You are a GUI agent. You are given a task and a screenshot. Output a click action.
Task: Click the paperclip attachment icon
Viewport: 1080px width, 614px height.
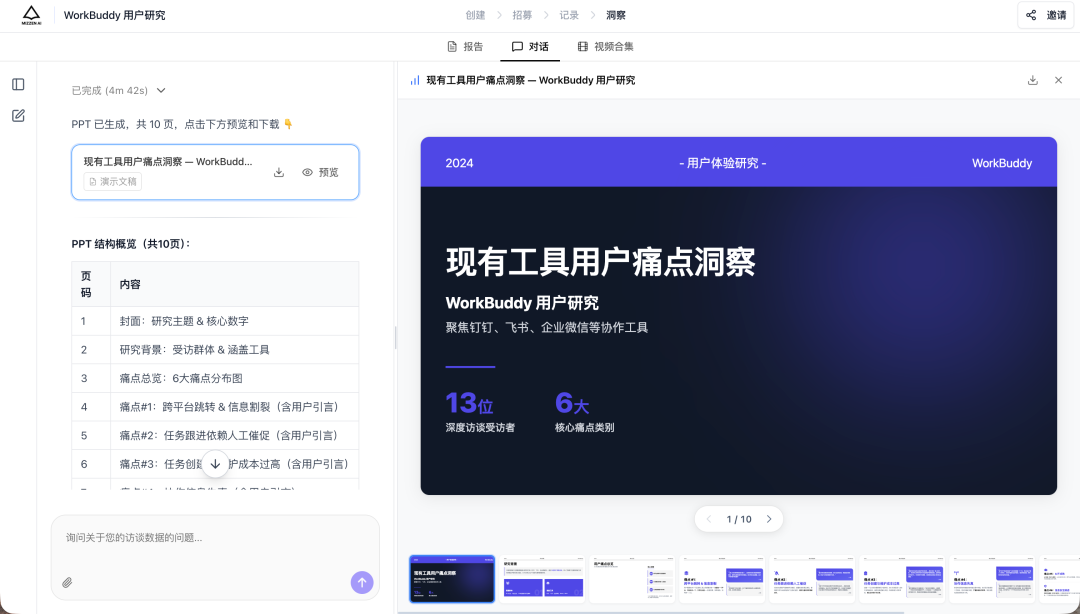tap(67, 582)
